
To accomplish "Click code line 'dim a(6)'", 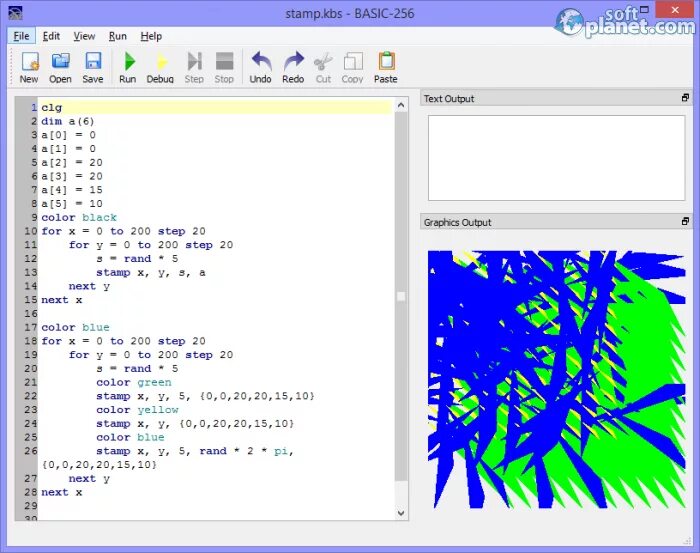I will tap(68, 121).
